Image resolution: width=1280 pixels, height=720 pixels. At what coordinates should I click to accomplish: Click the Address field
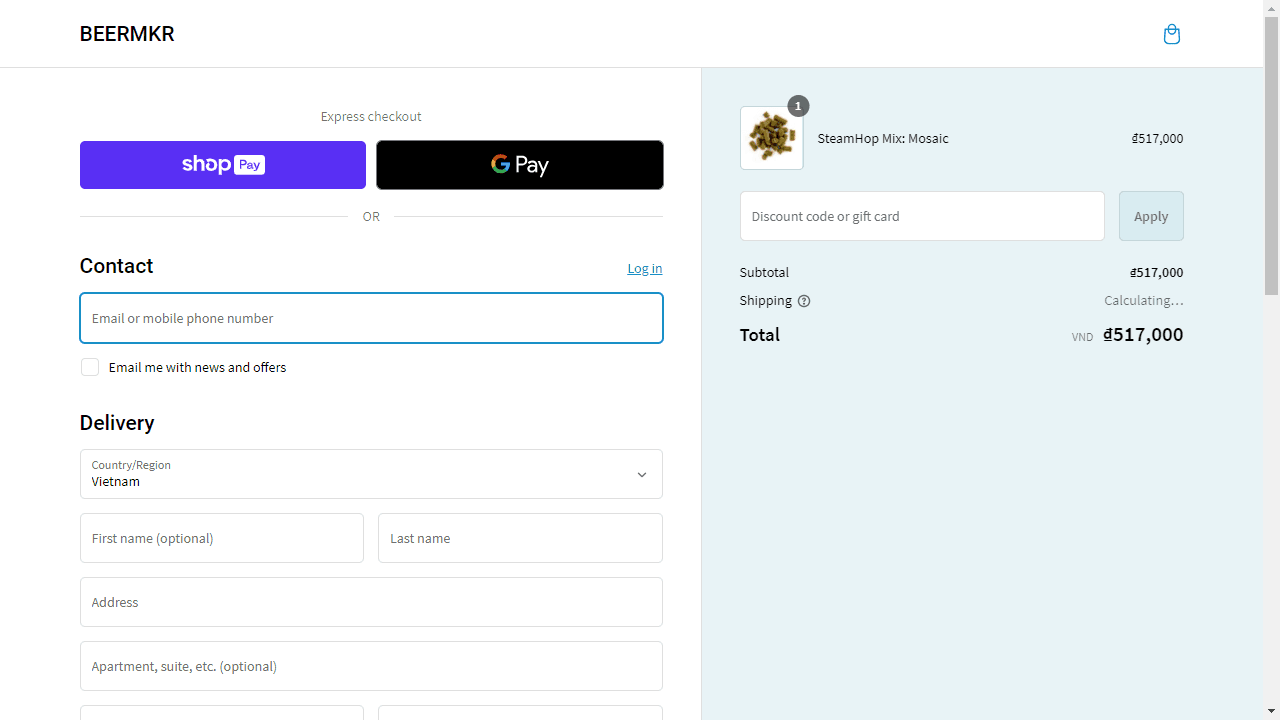[x=371, y=602]
